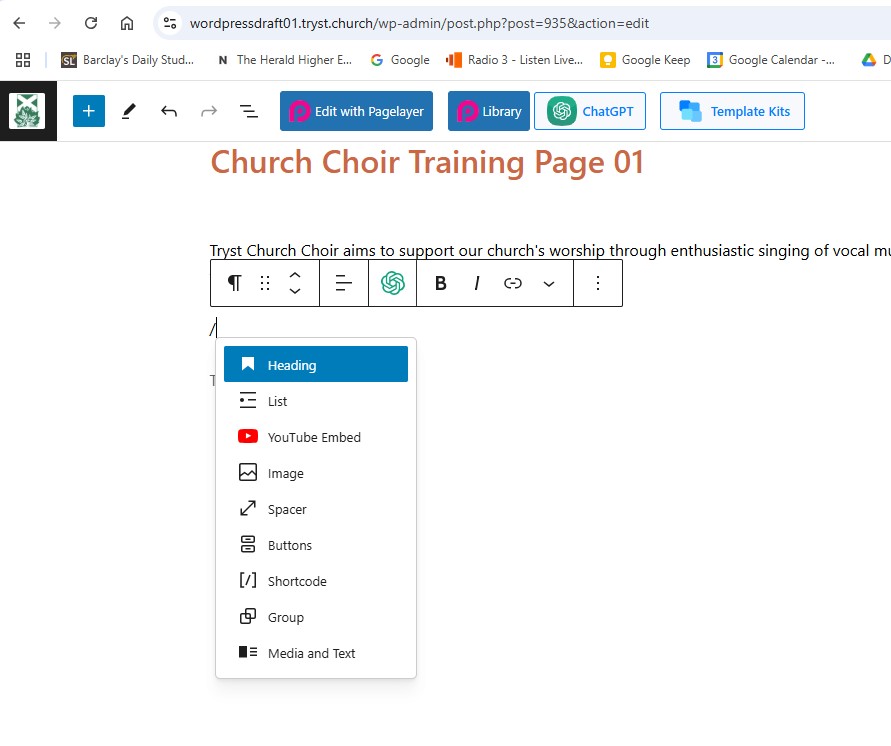891x746 pixels.
Task: Click the drag handle dots icon
Action: [x=265, y=283]
